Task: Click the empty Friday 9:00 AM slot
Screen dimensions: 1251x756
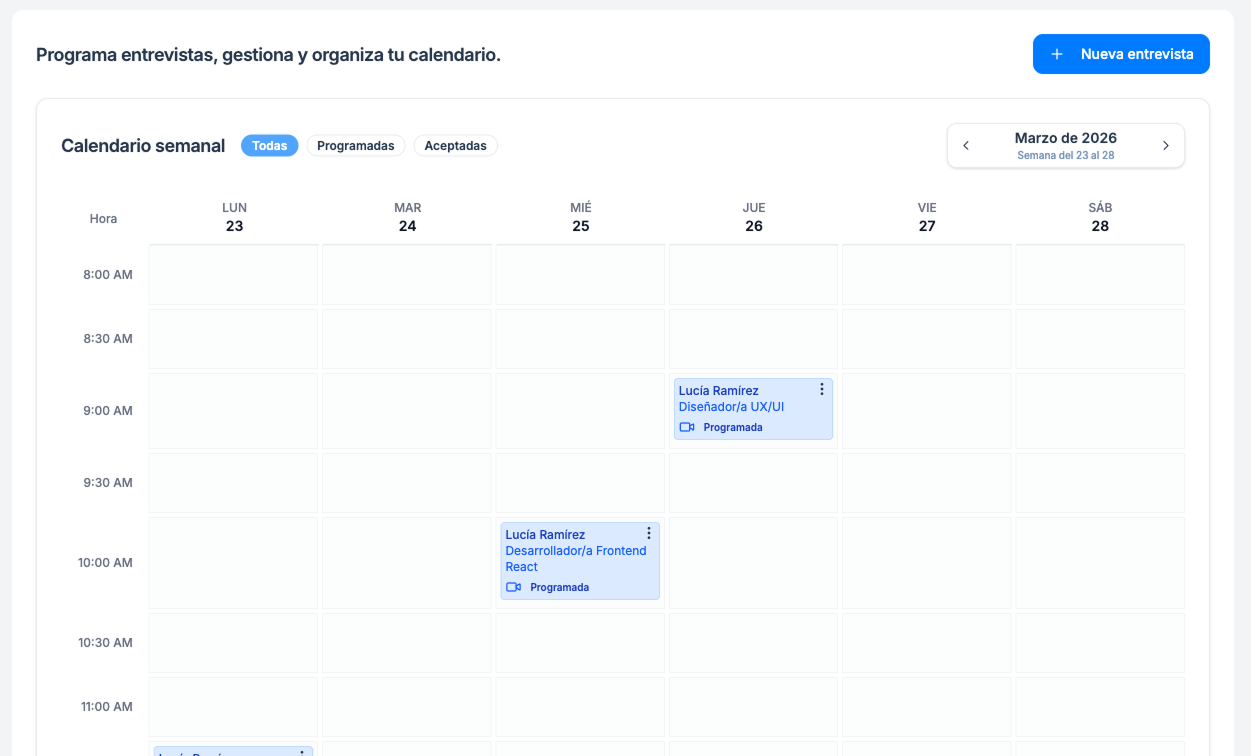Action: coord(926,408)
